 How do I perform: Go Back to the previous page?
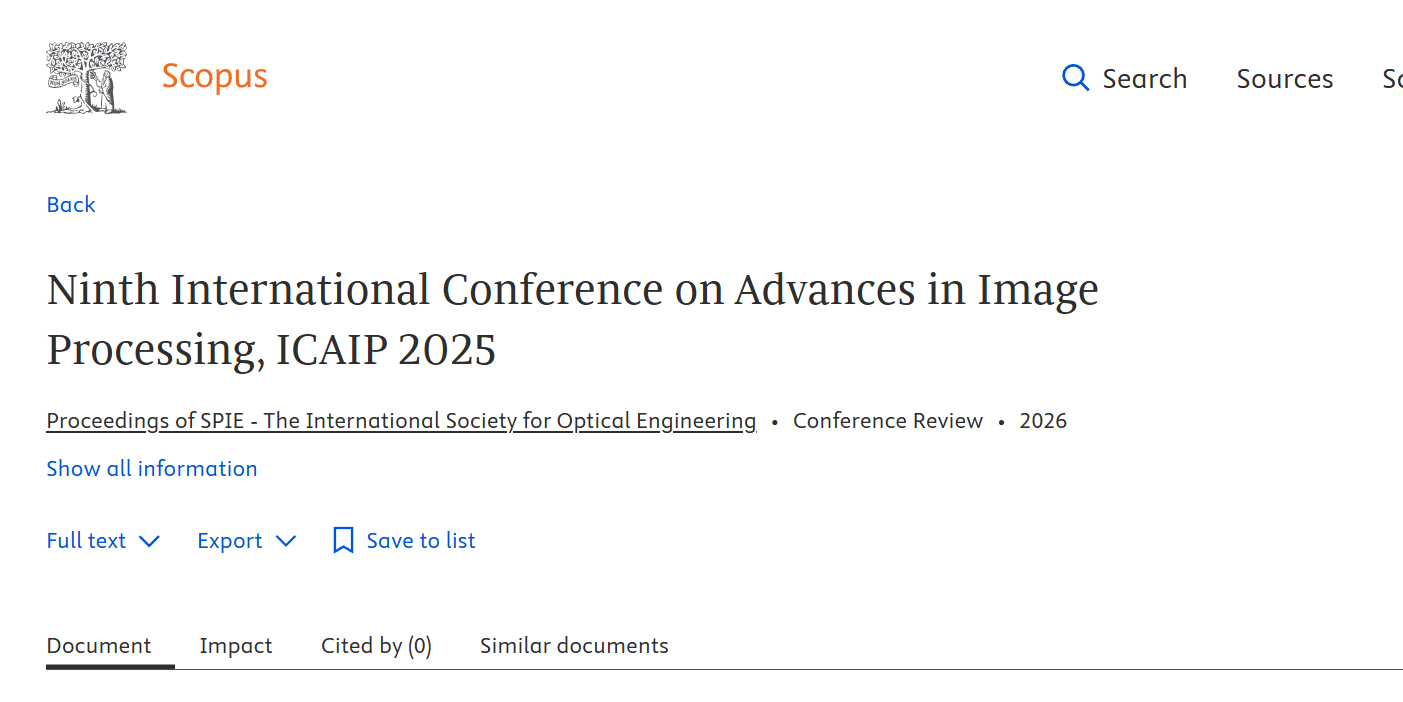tap(71, 204)
